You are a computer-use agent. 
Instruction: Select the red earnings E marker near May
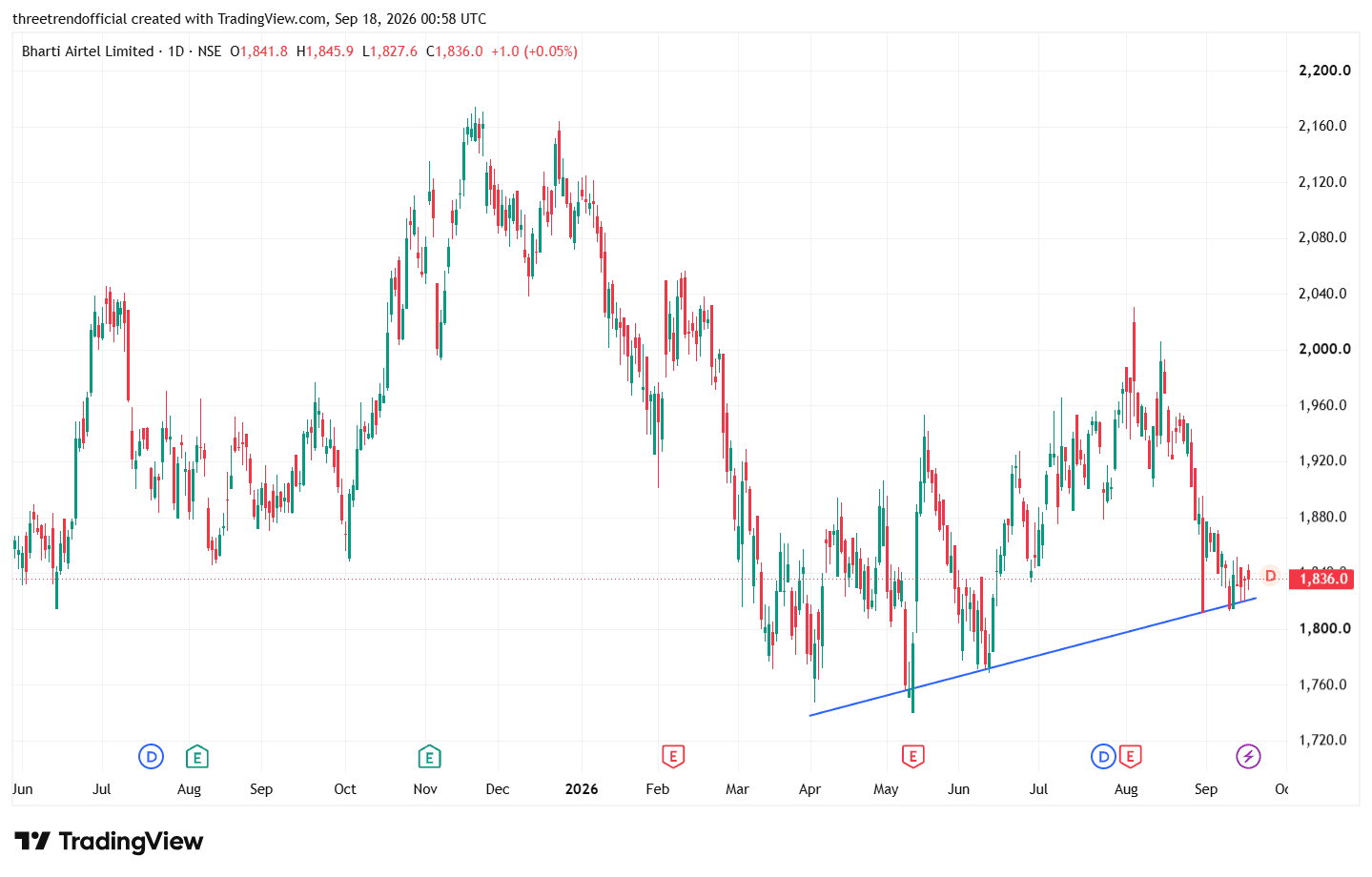pyautogui.click(x=912, y=757)
